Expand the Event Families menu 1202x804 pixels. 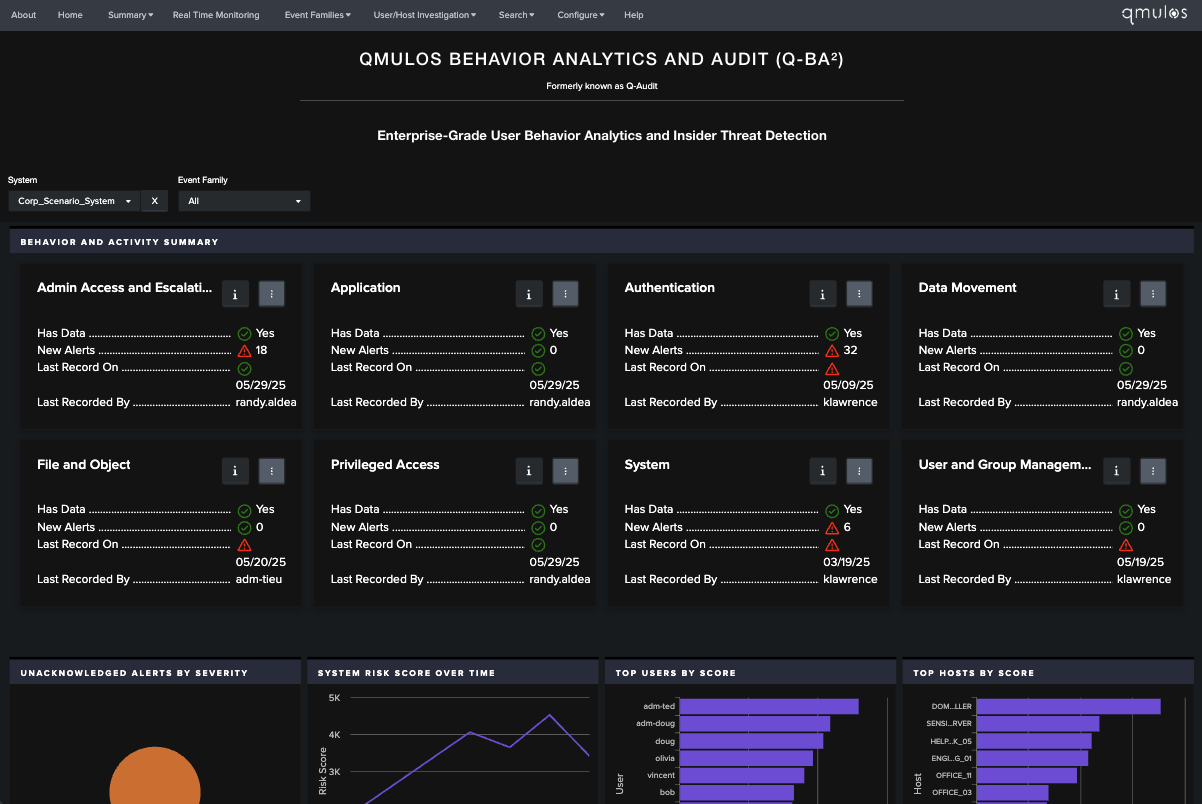click(x=318, y=15)
